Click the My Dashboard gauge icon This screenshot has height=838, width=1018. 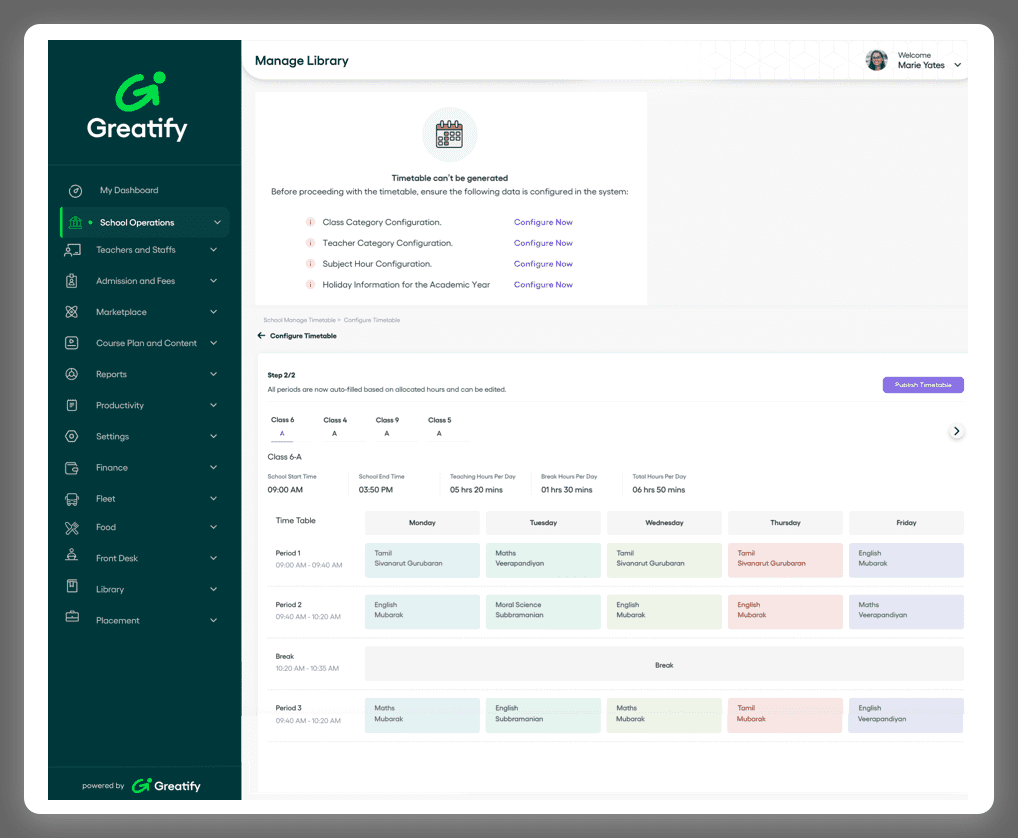pyautogui.click(x=75, y=191)
